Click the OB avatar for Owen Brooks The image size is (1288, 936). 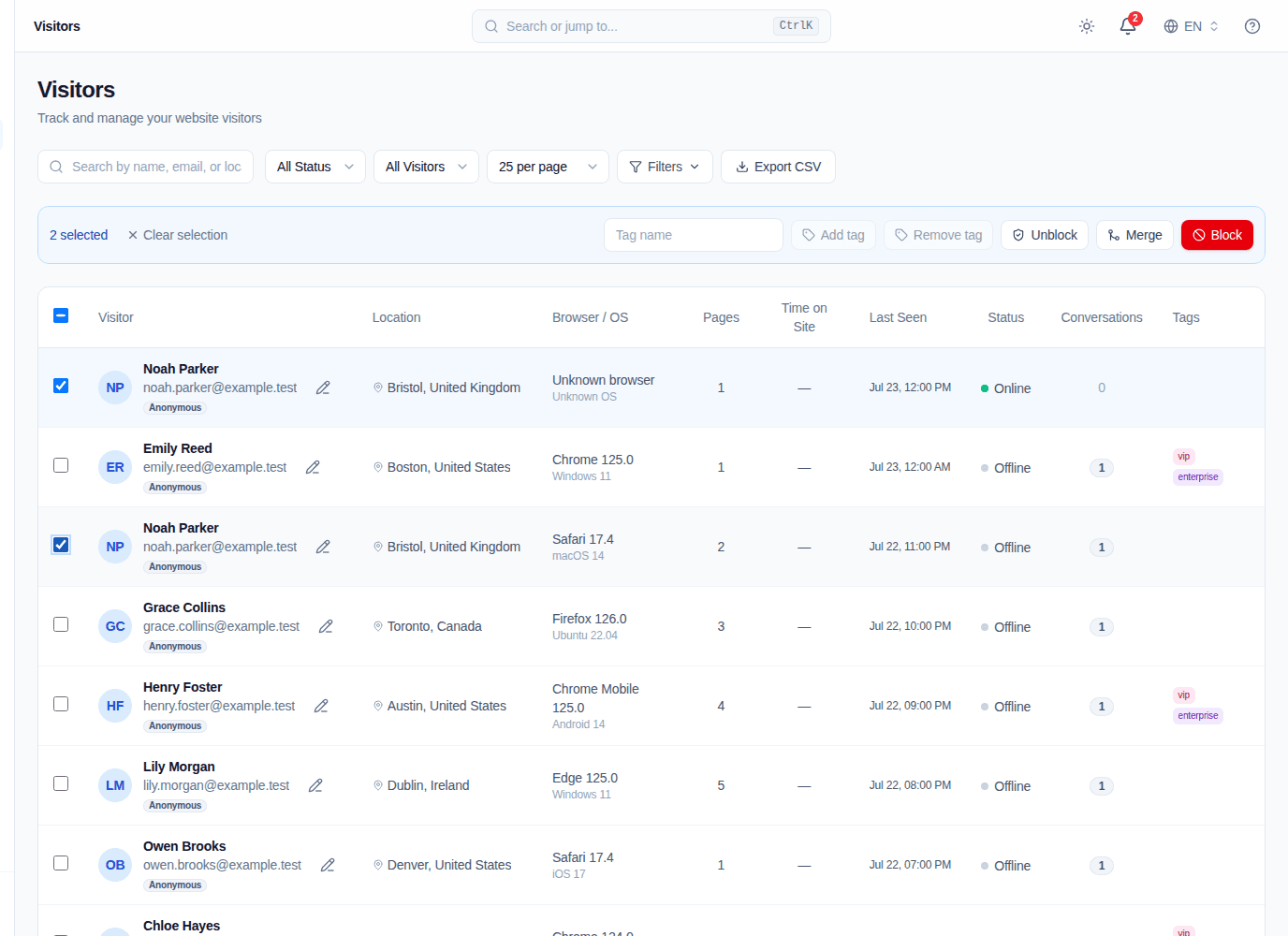115,865
